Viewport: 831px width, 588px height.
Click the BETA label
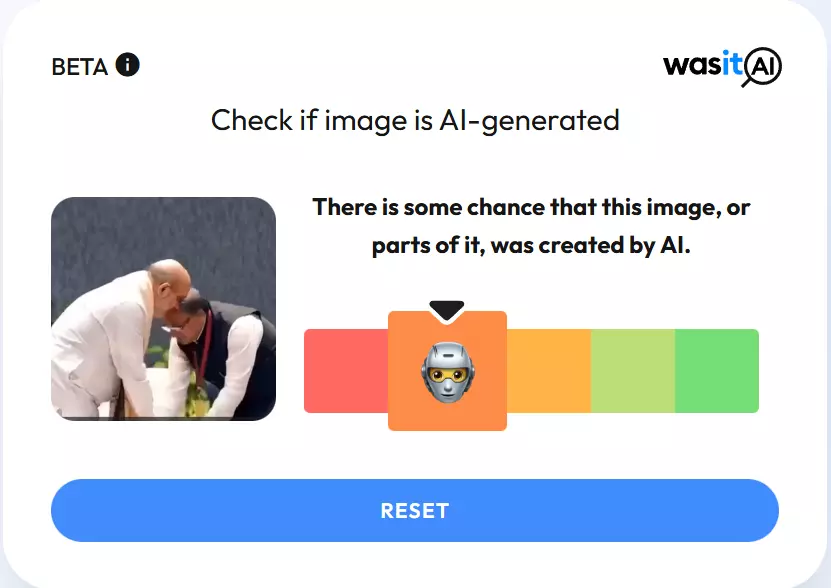point(79,67)
